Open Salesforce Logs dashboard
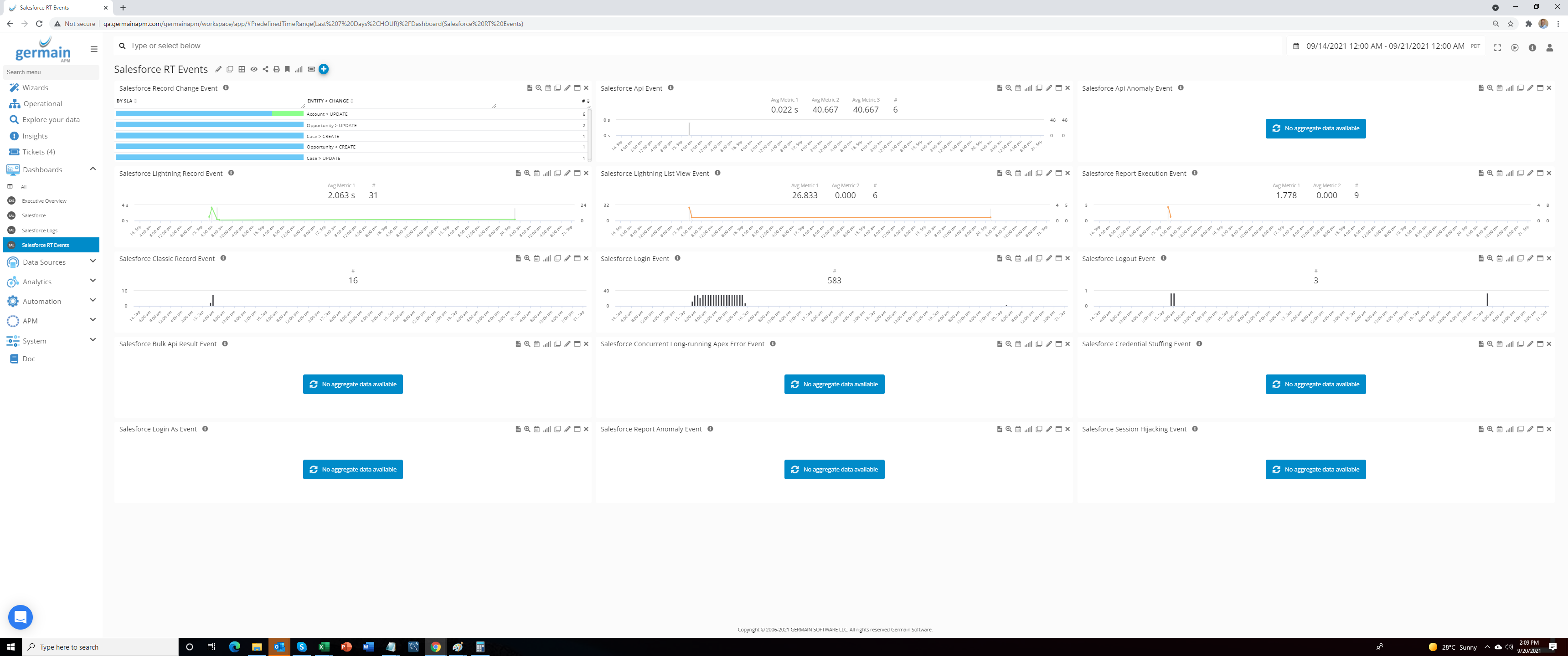 pos(40,231)
